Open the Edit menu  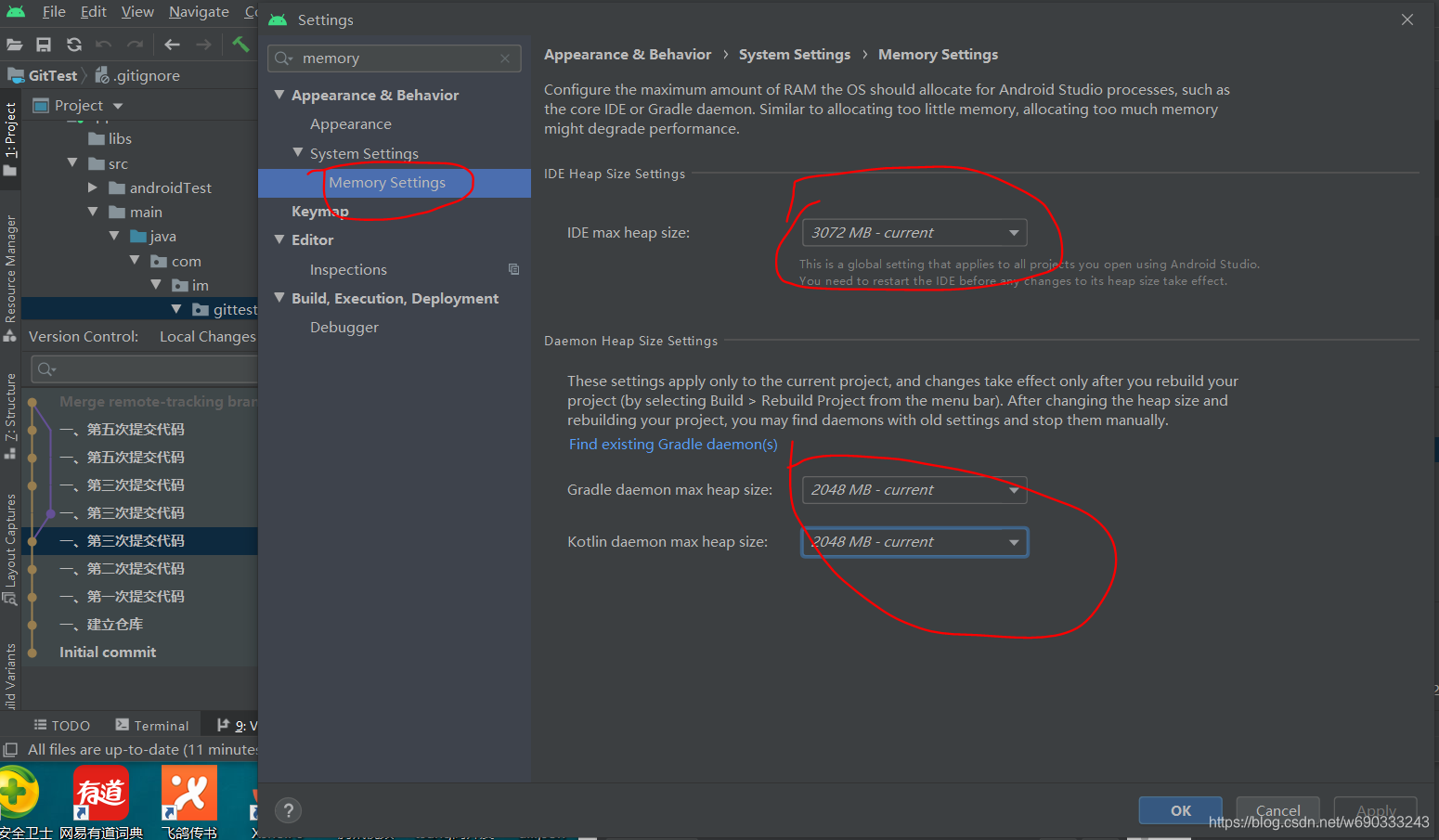pos(93,12)
